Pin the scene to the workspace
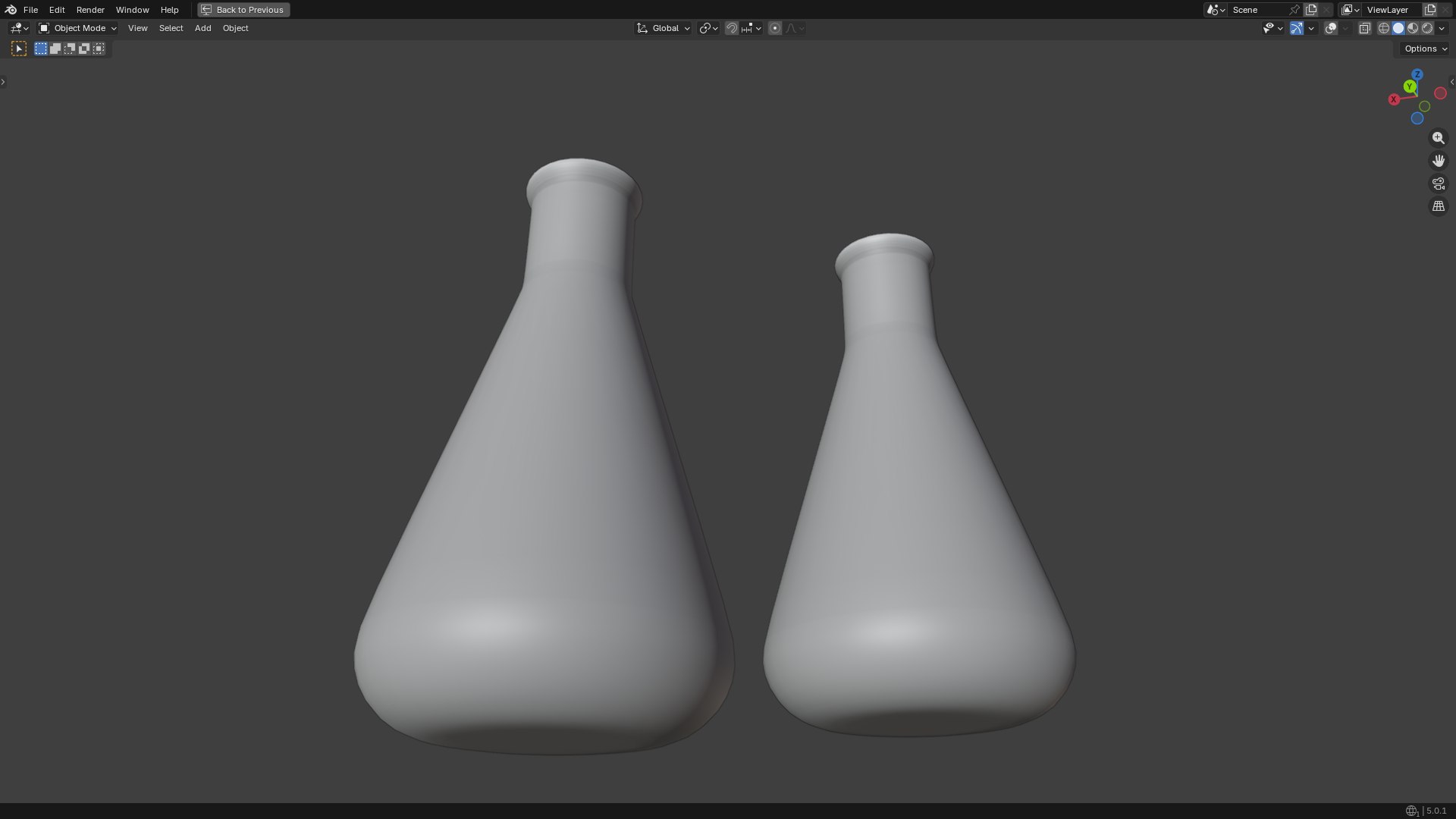Screen dimensions: 1456x819 (x=1294, y=10)
